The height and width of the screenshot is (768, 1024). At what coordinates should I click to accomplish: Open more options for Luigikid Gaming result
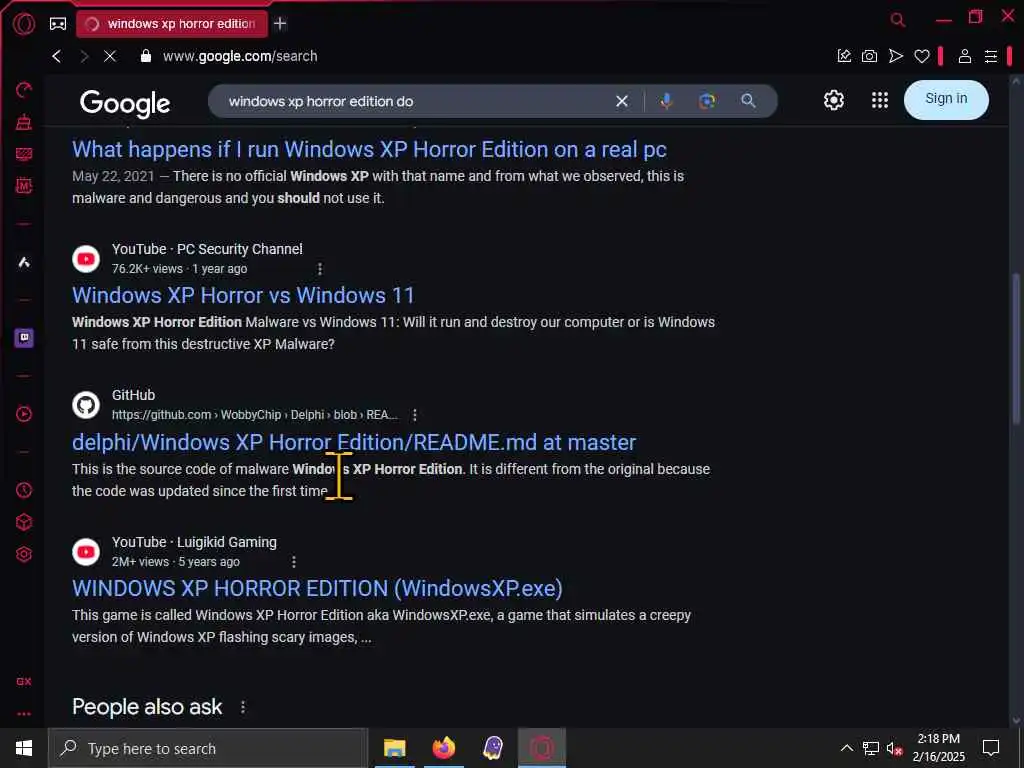[294, 562]
